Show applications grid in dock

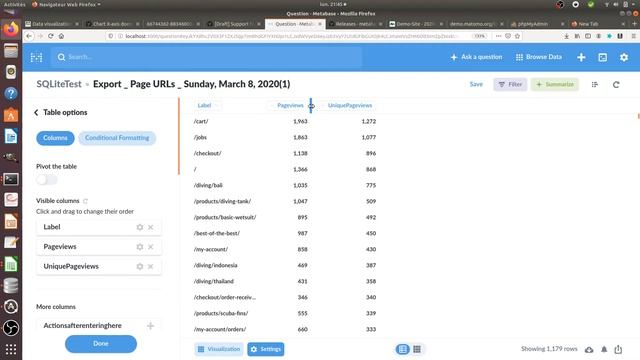click(11, 349)
